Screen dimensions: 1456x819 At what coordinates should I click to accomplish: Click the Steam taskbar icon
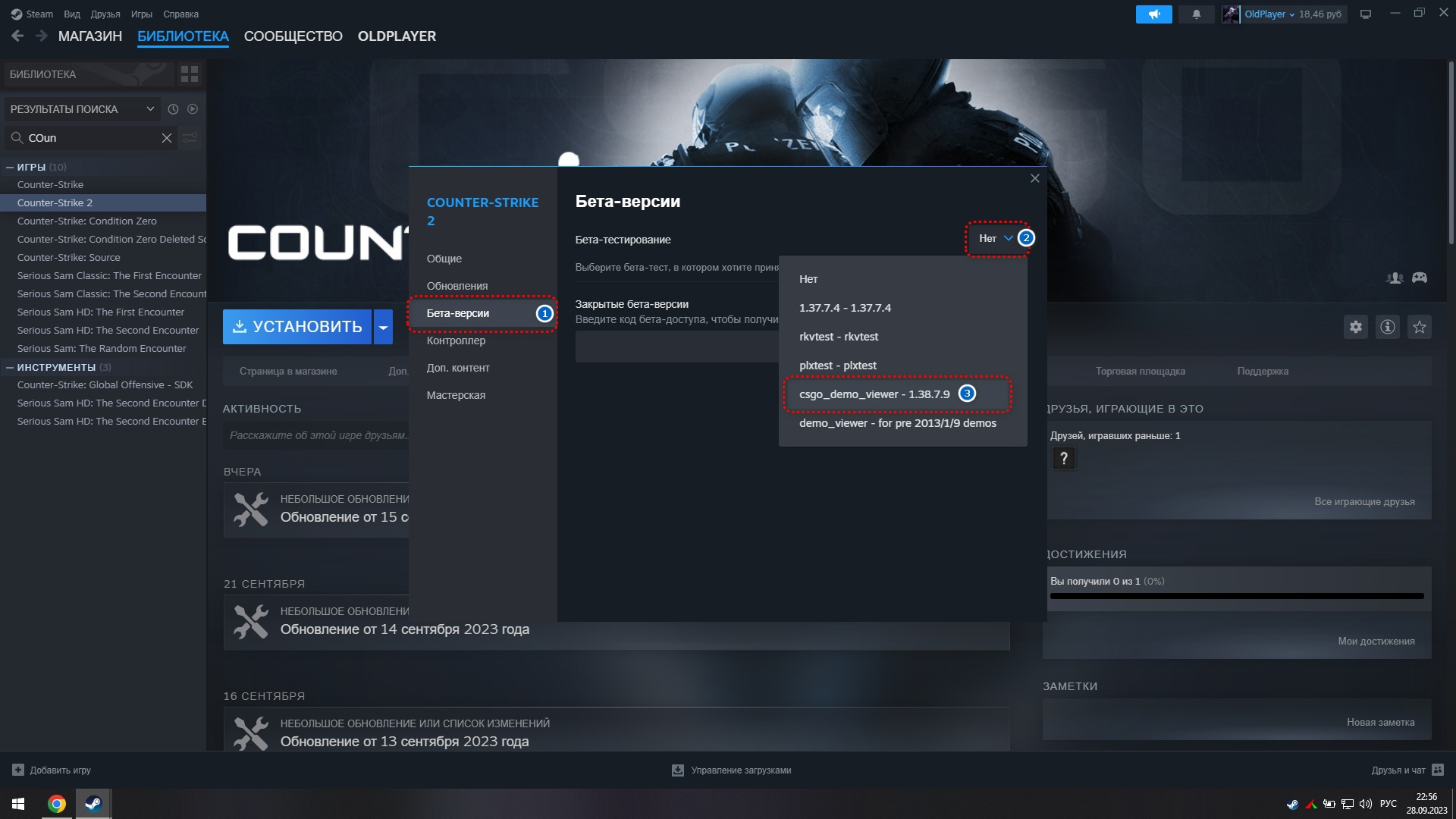tap(93, 804)
